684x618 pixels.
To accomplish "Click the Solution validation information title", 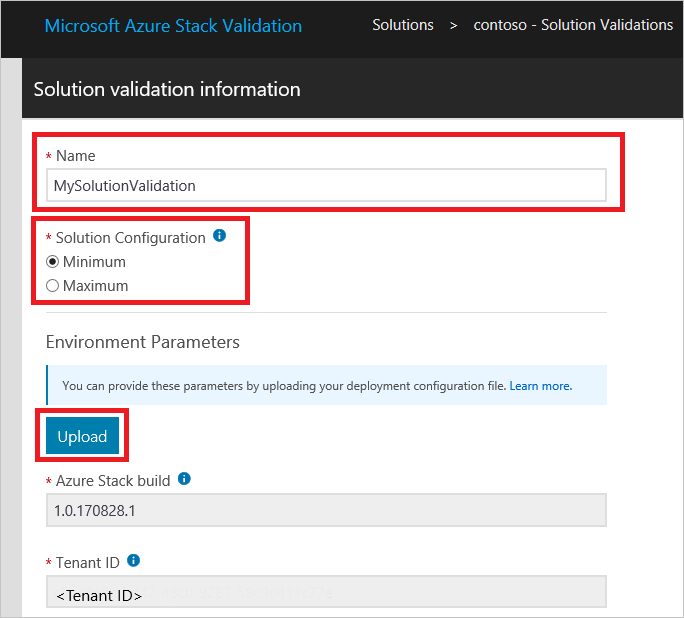I will tap(167, 89).
